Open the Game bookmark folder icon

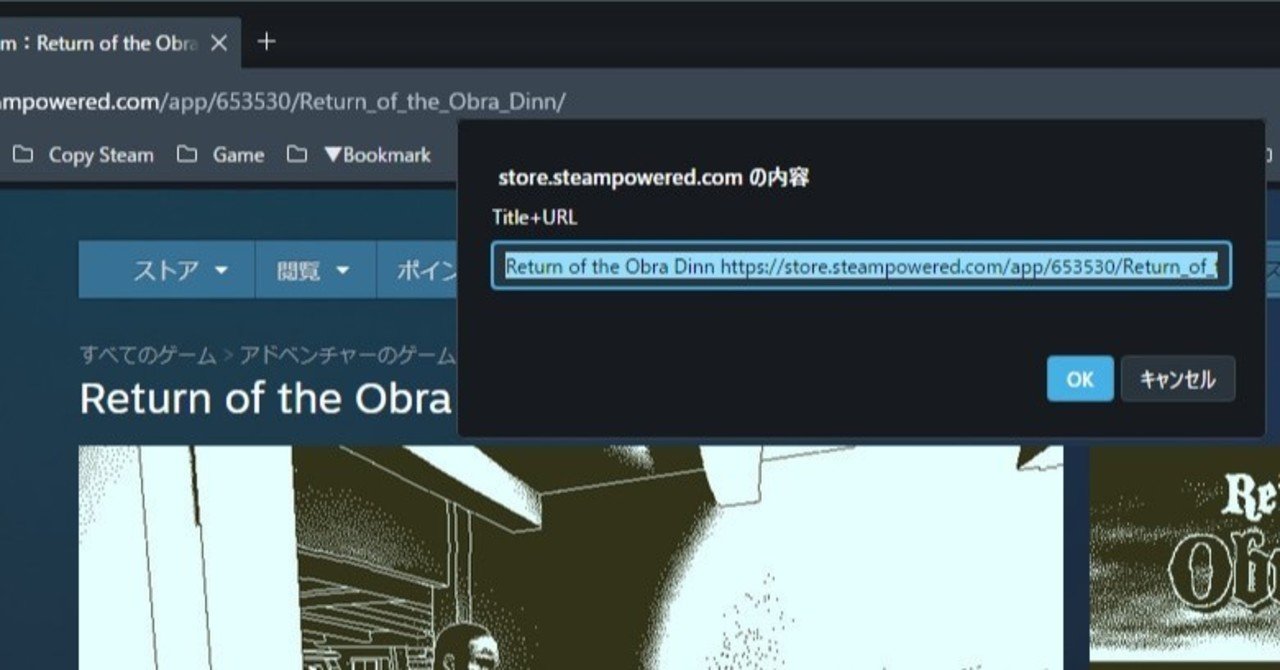click(x=187, y=155)
